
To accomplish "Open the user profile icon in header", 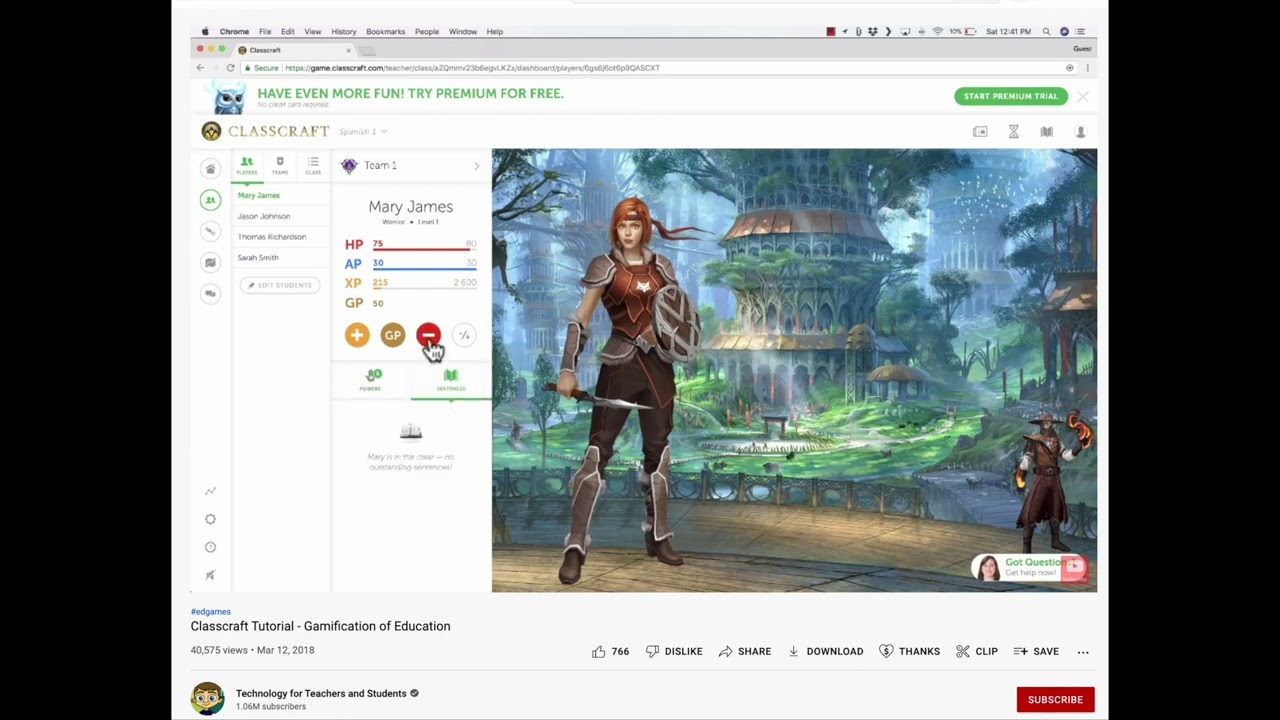I will click(1080, 131).
